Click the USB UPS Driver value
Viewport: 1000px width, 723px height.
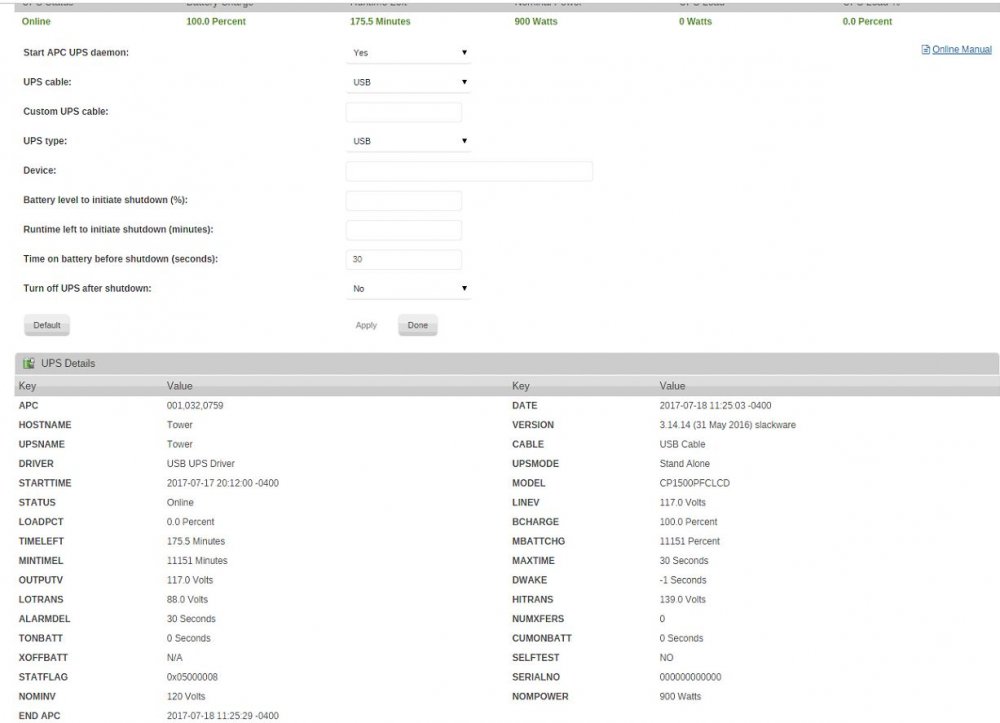[x=200, y=464]
